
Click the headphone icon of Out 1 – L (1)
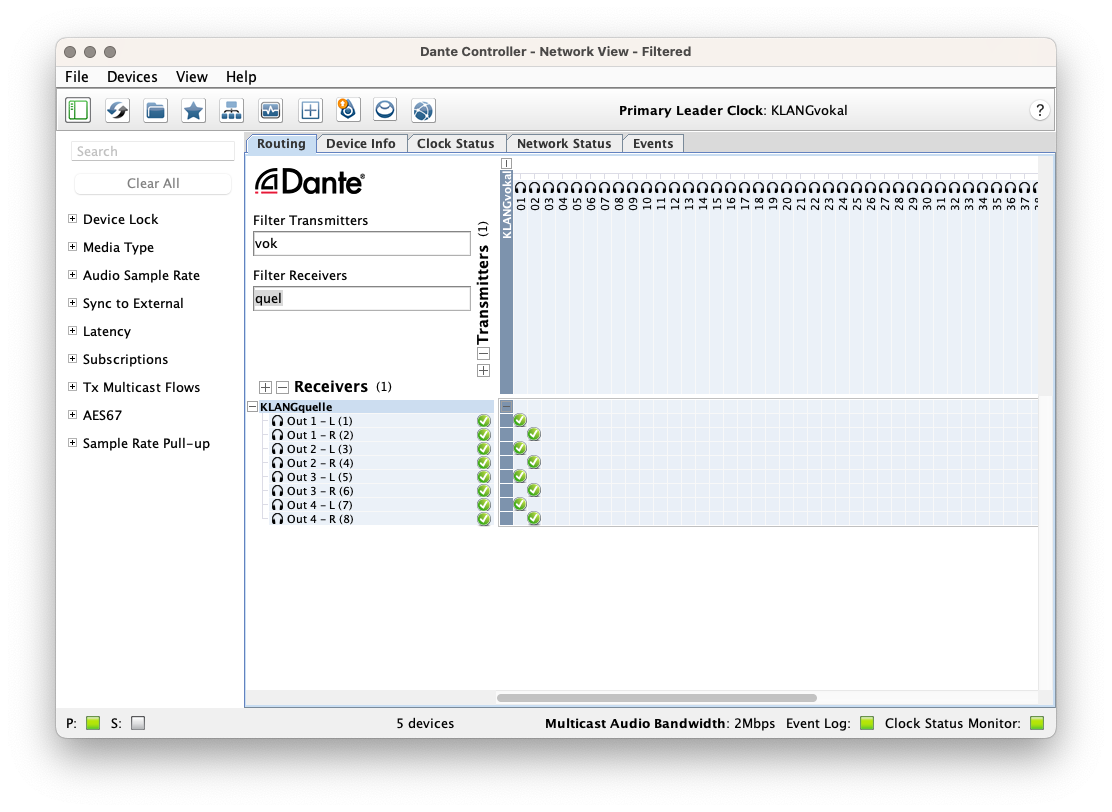pyautogui.click(x=277, y=421)
